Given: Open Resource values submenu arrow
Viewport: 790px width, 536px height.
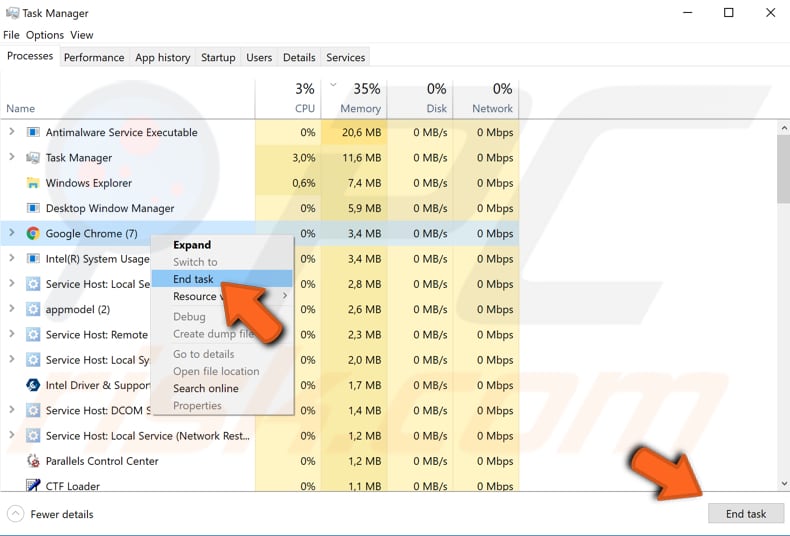Looking at the screenshot, I should (x=285, y=296).
